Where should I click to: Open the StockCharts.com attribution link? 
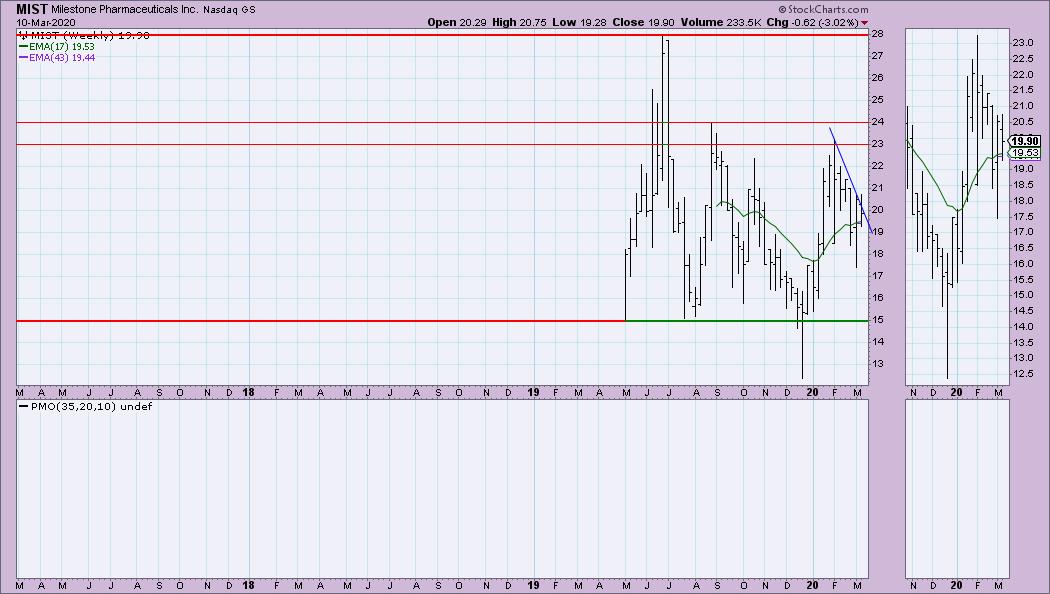(823, 9)
